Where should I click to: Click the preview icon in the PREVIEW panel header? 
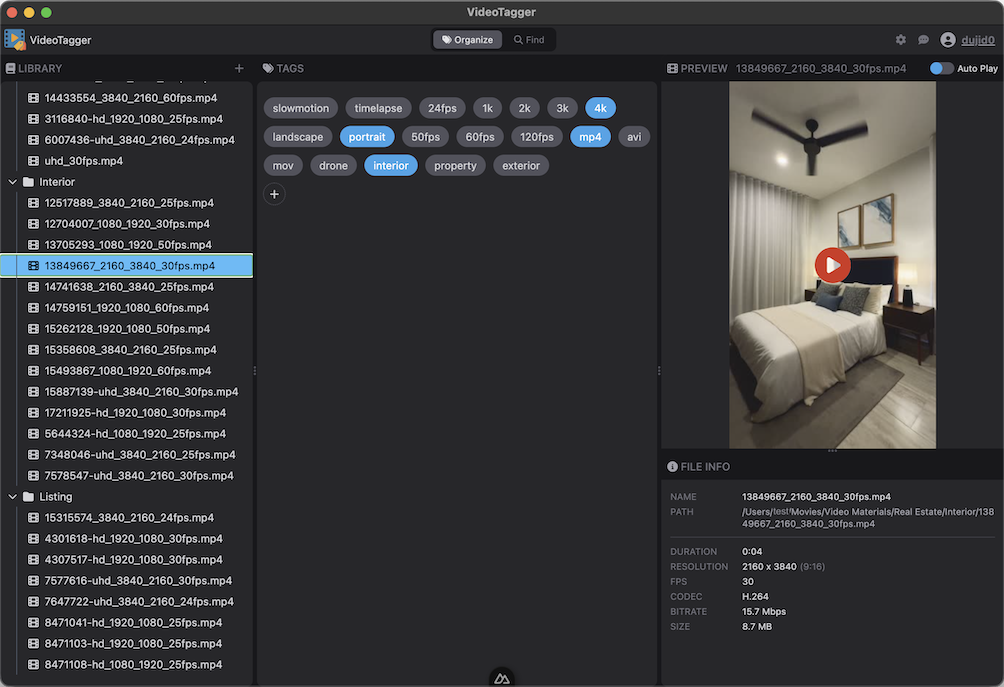click(x=671, y=68)
